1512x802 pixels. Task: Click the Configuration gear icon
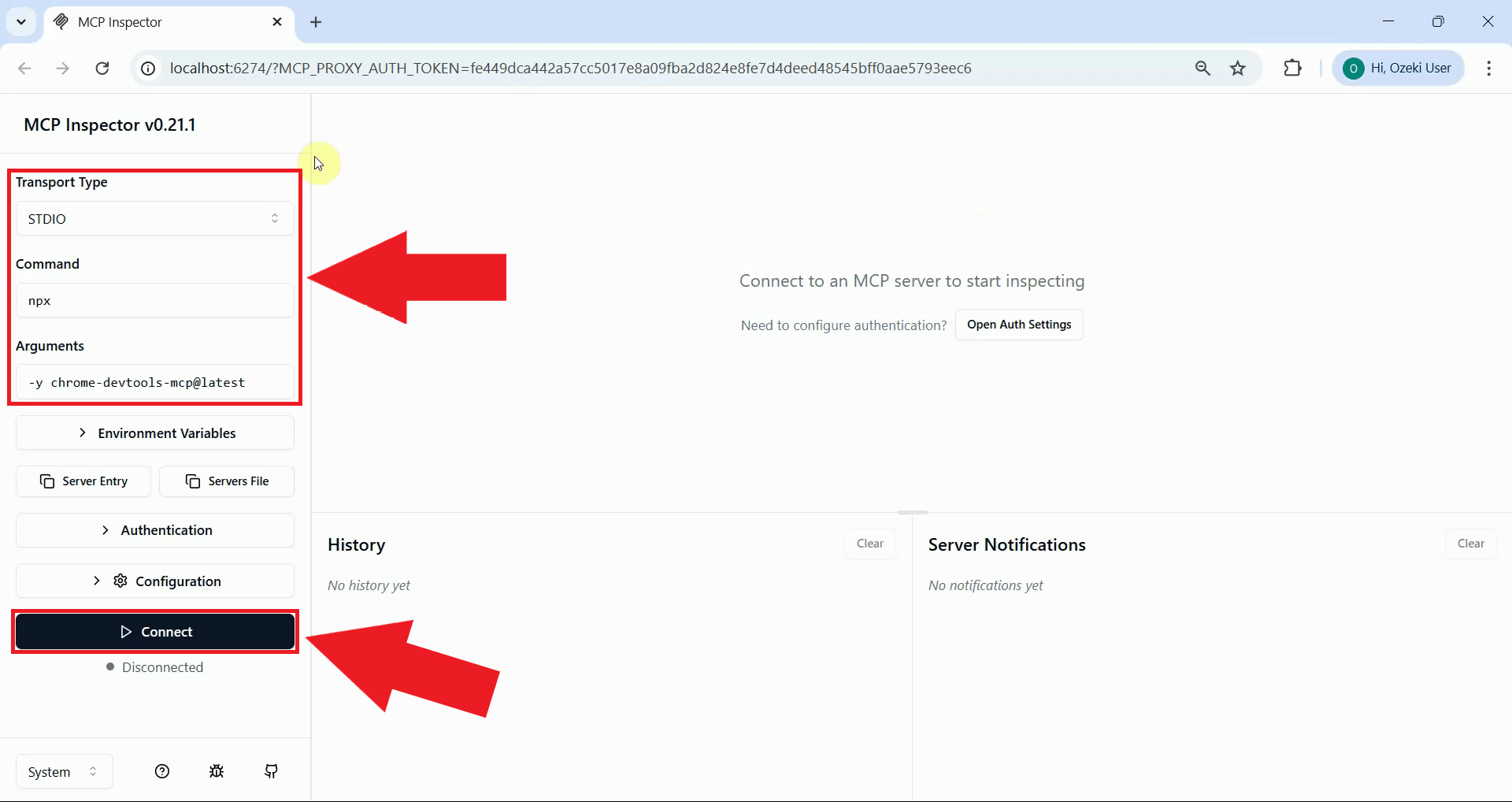coord(119,581)
